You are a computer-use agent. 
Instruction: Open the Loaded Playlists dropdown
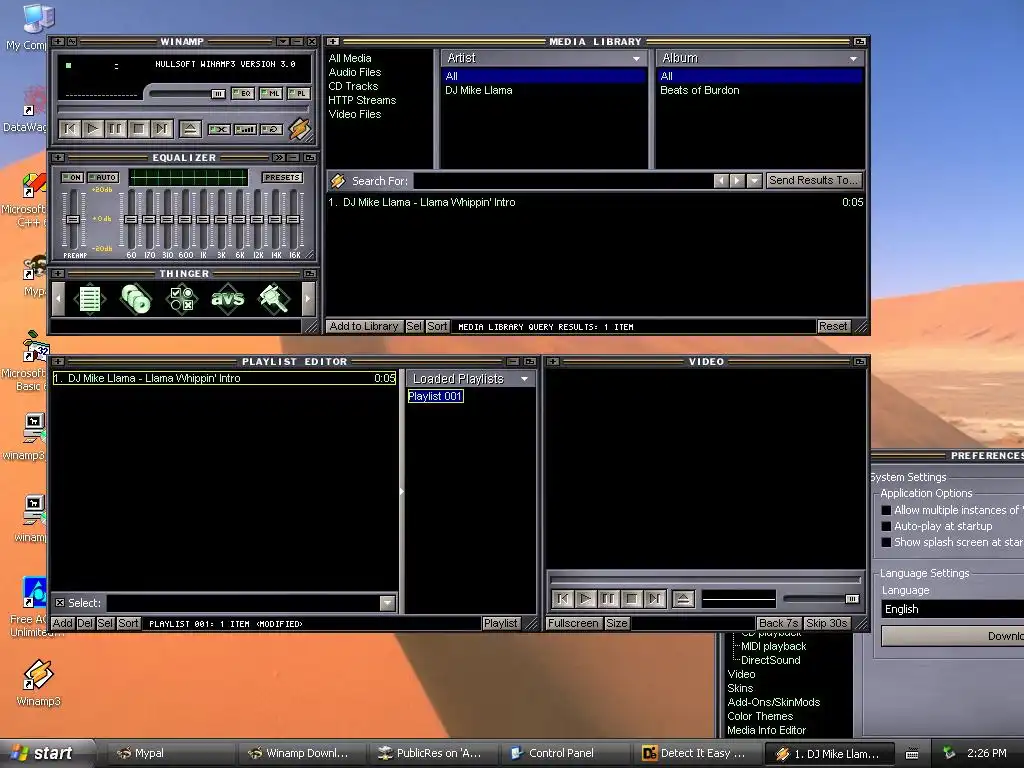pos(524,379)
